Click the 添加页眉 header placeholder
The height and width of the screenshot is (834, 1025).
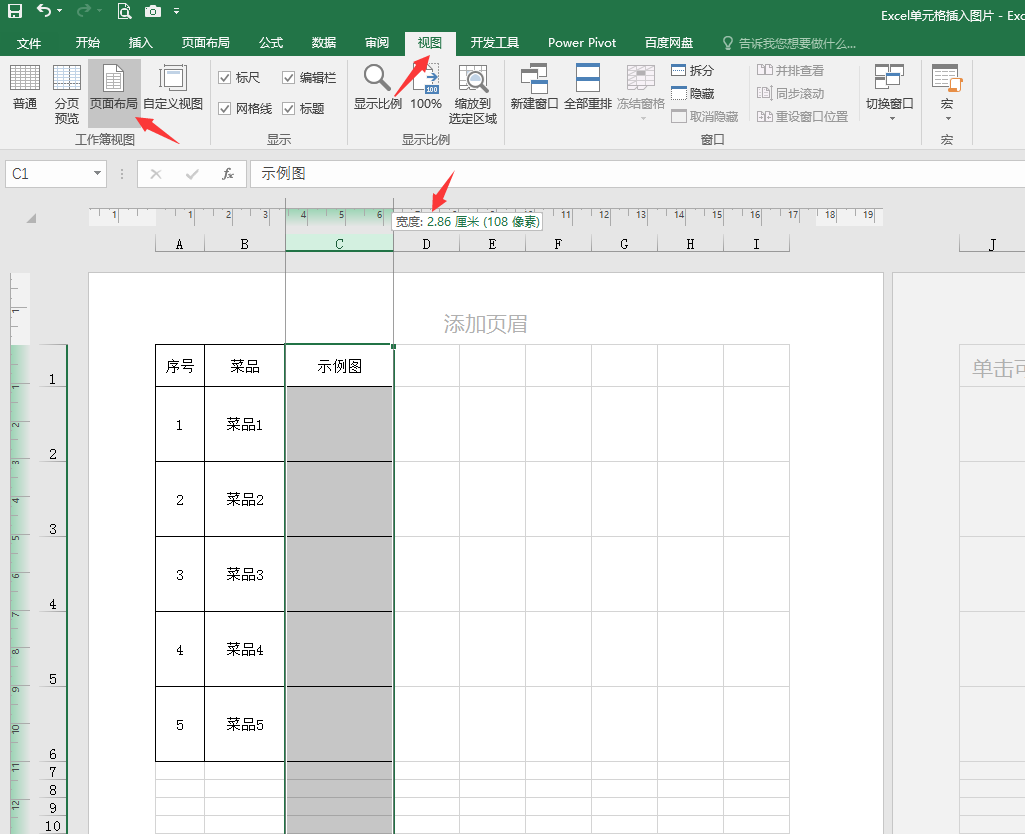click(x=486, y=324)
